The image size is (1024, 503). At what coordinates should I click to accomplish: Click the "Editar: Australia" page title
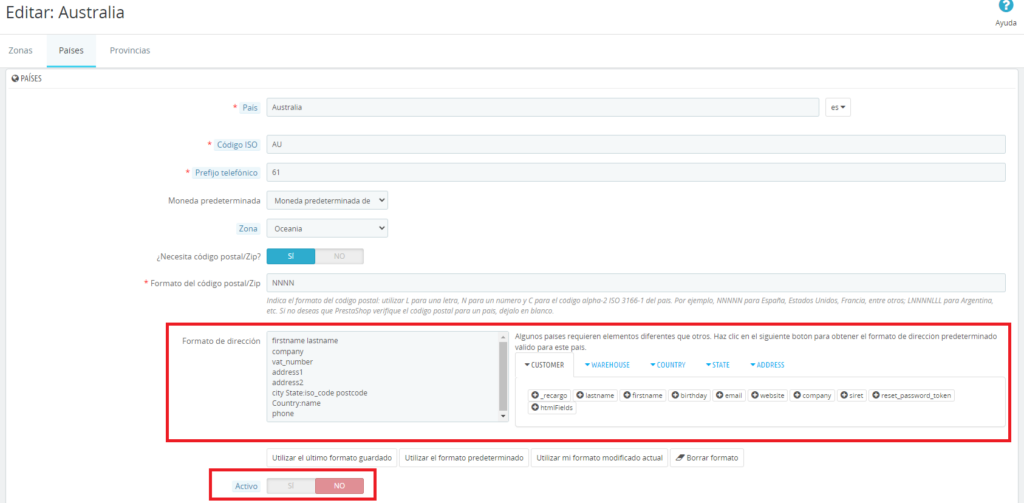[x=65, y=12]
